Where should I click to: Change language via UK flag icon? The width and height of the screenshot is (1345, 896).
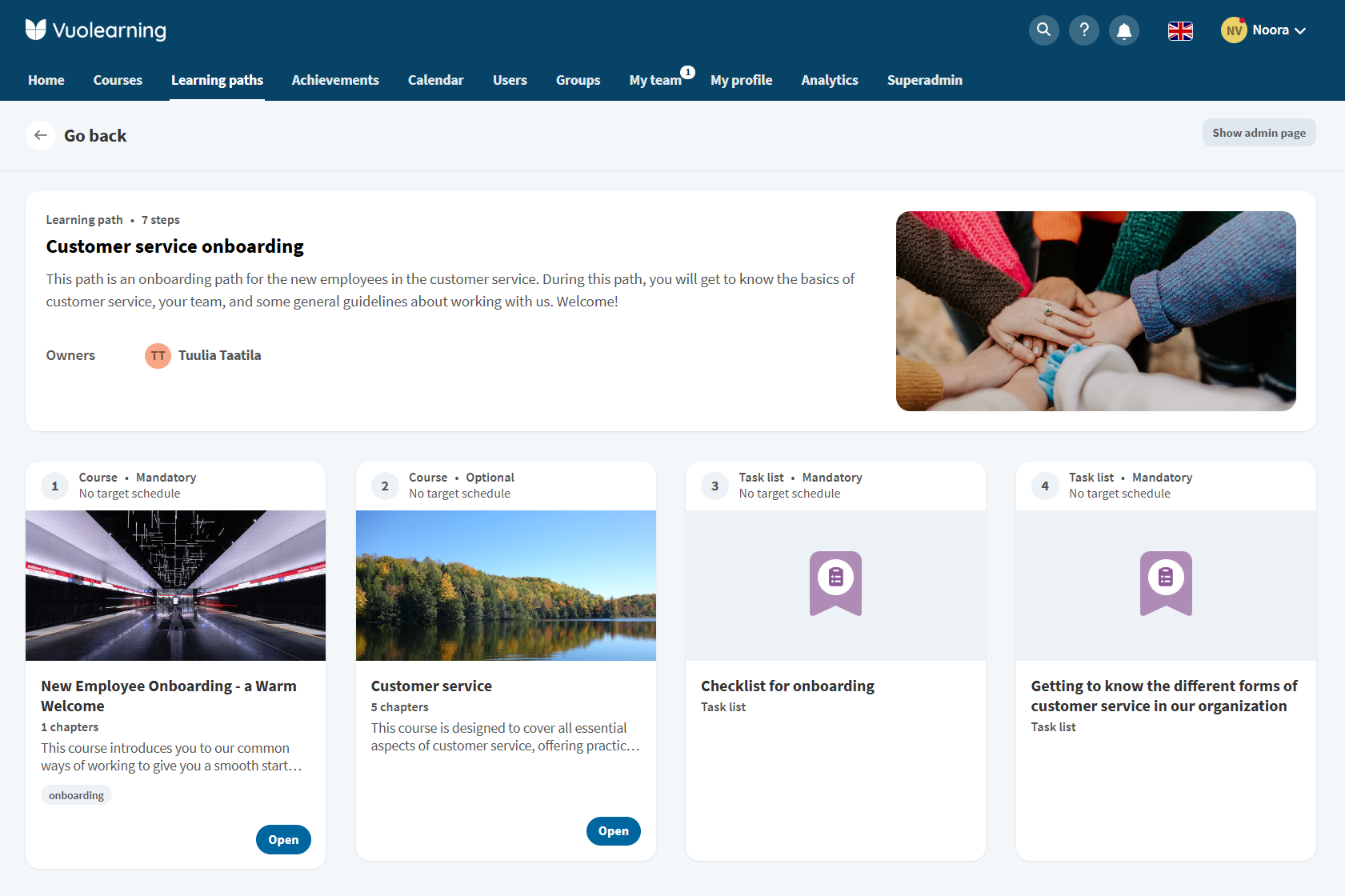pos(1180,30)
